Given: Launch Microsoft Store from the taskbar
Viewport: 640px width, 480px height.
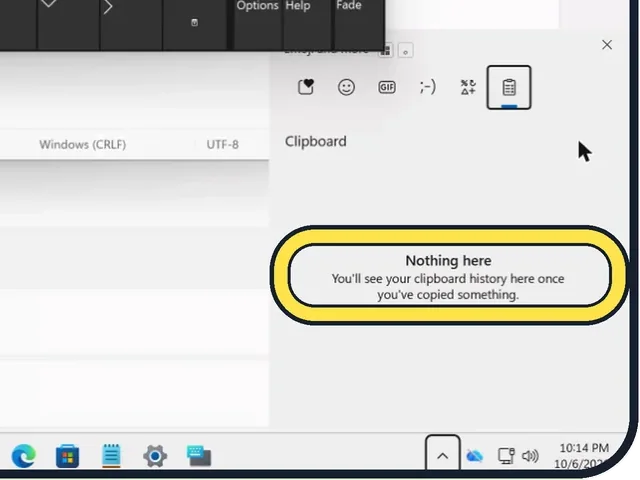Looking at the screenshot, I should [x=67, y=456].
